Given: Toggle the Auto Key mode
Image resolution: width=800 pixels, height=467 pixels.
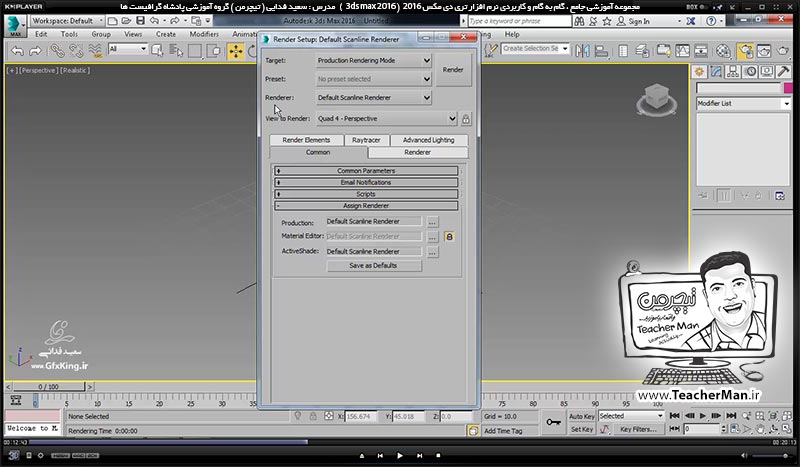Looking at the screenshot, I should click(x=581, y=416).
